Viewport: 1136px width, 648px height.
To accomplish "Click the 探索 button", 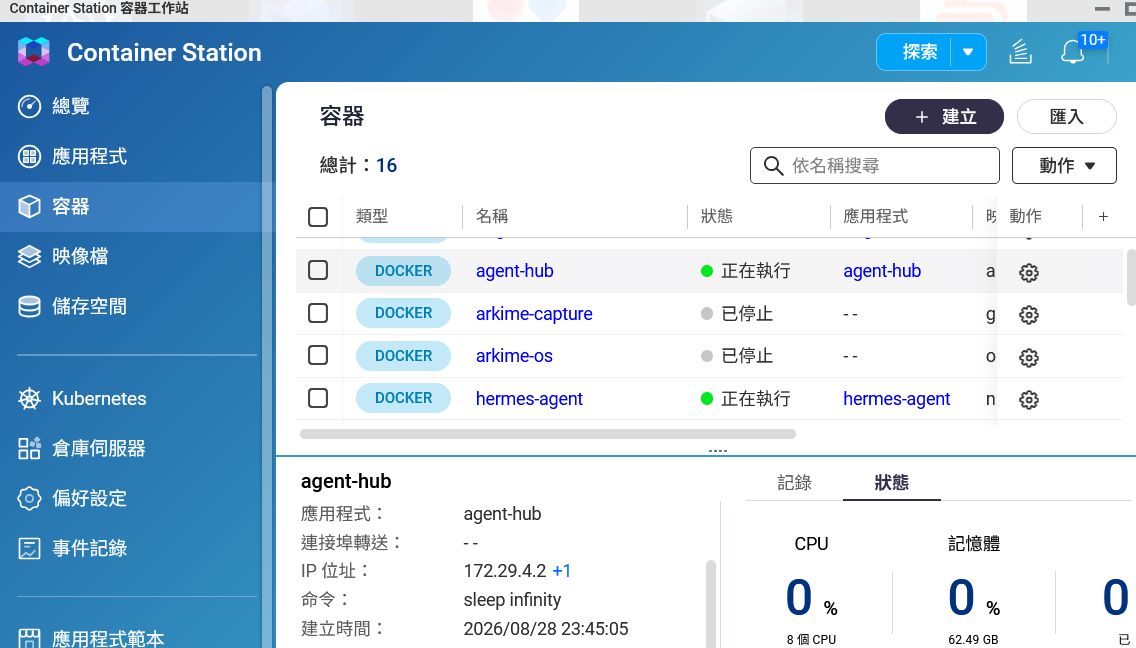I will [919, 52].
